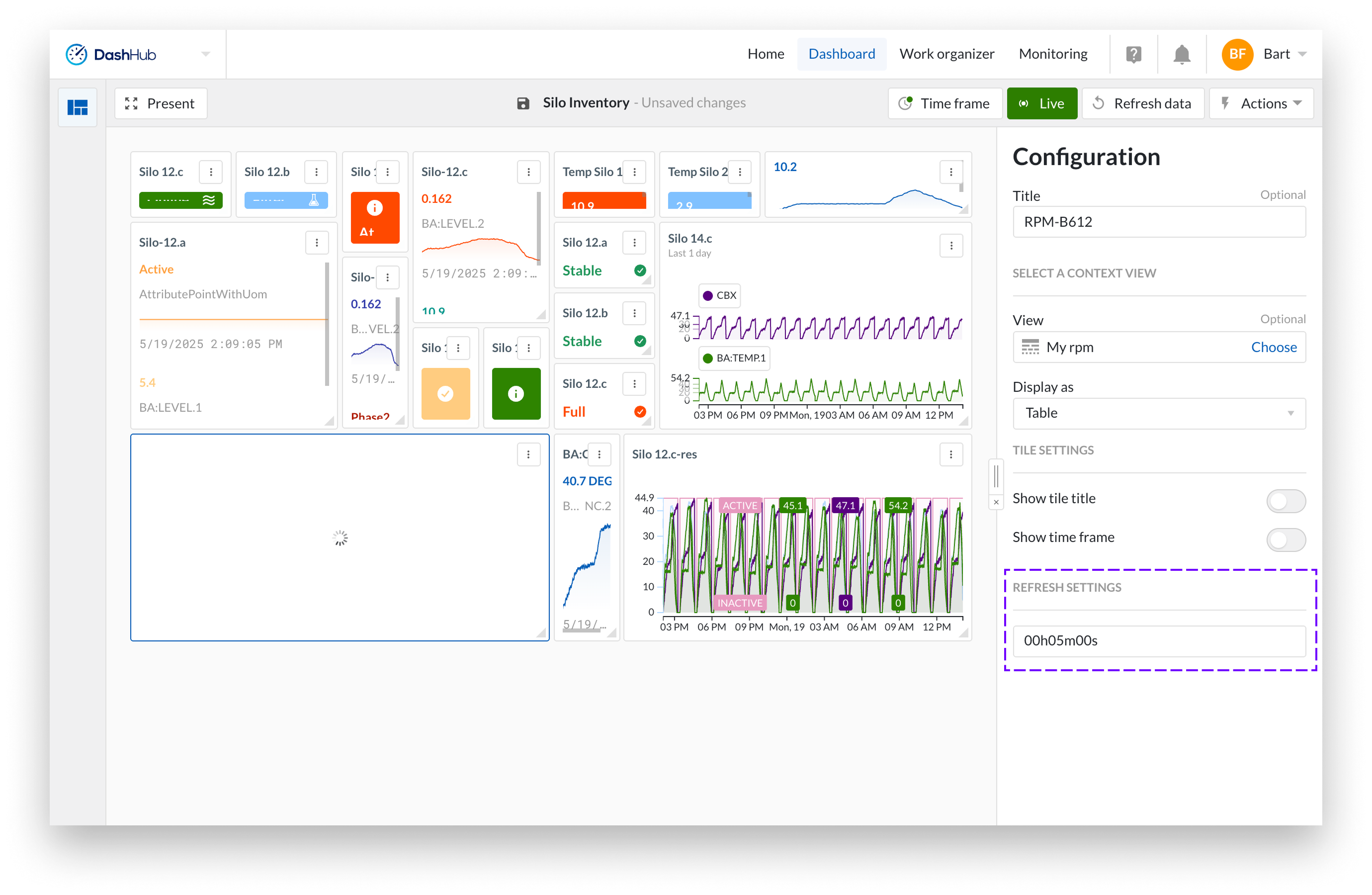Click the help question mark icon
The image size is (1372, 895).
(1133, 54)
